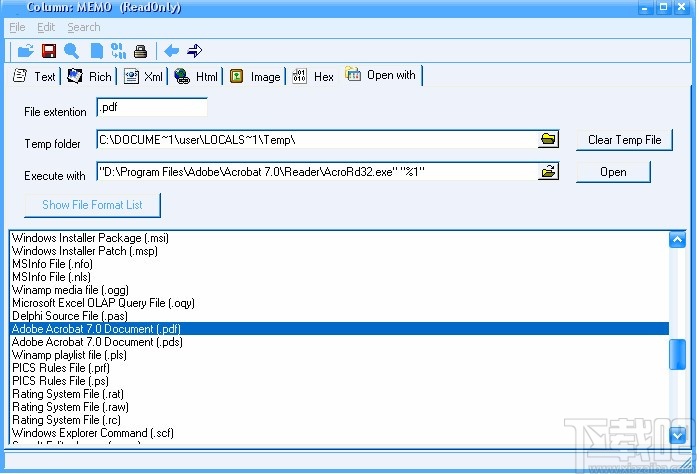
Task: Select Windows Installer Patch (.msp) row
Action: 339,251
